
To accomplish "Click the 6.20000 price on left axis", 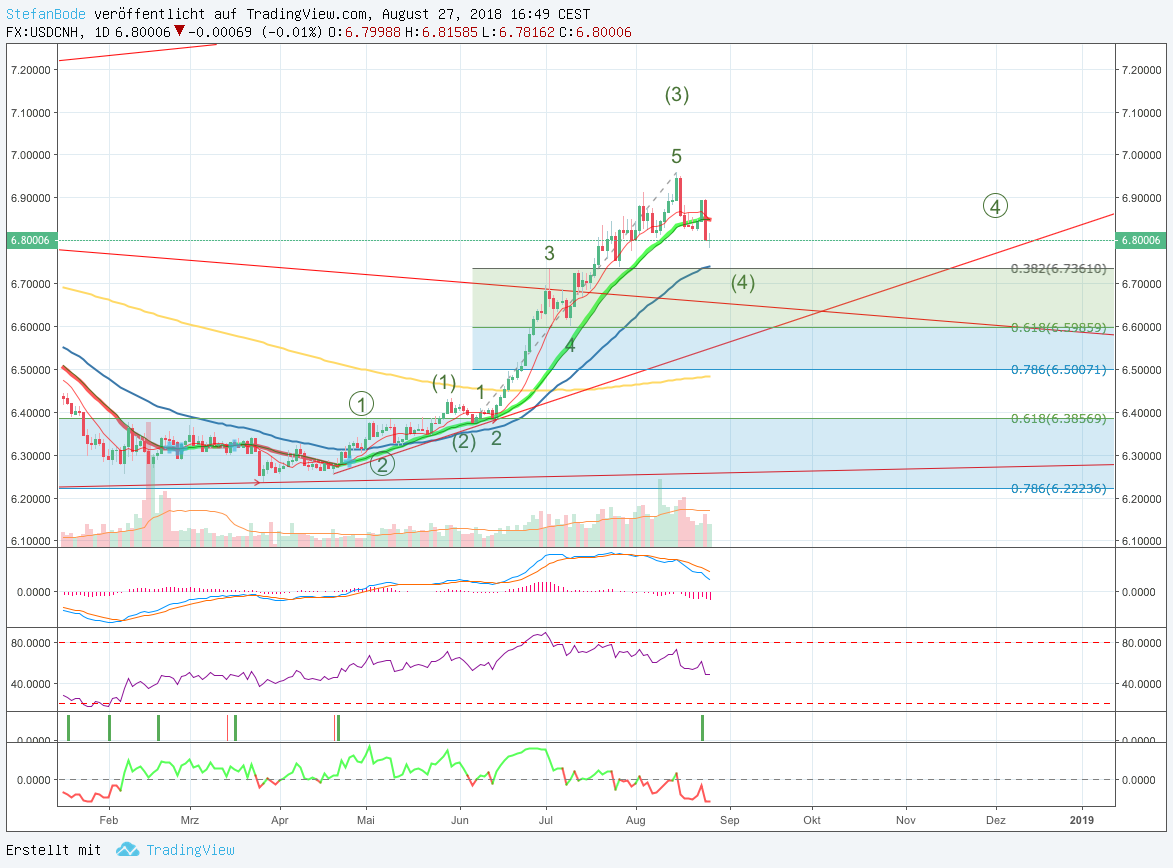I will click(x=31, y=499).
